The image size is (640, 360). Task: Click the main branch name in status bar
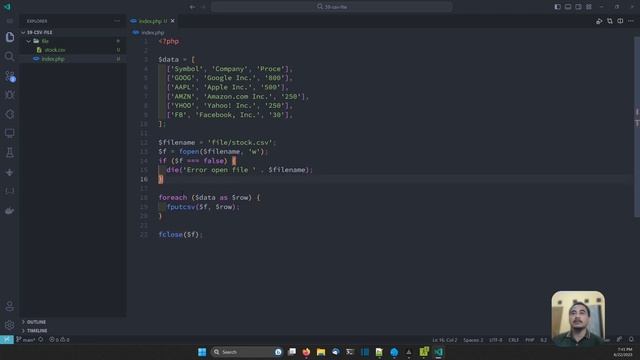tap(25, 340)
